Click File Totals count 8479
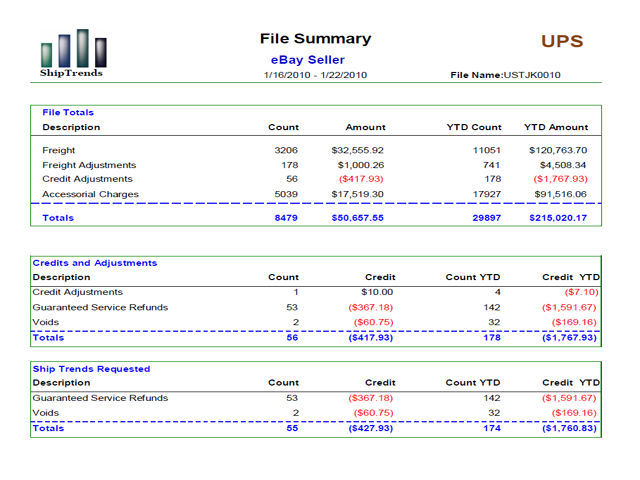This screenshot has height=480, width=640. (x=286, y=218)
